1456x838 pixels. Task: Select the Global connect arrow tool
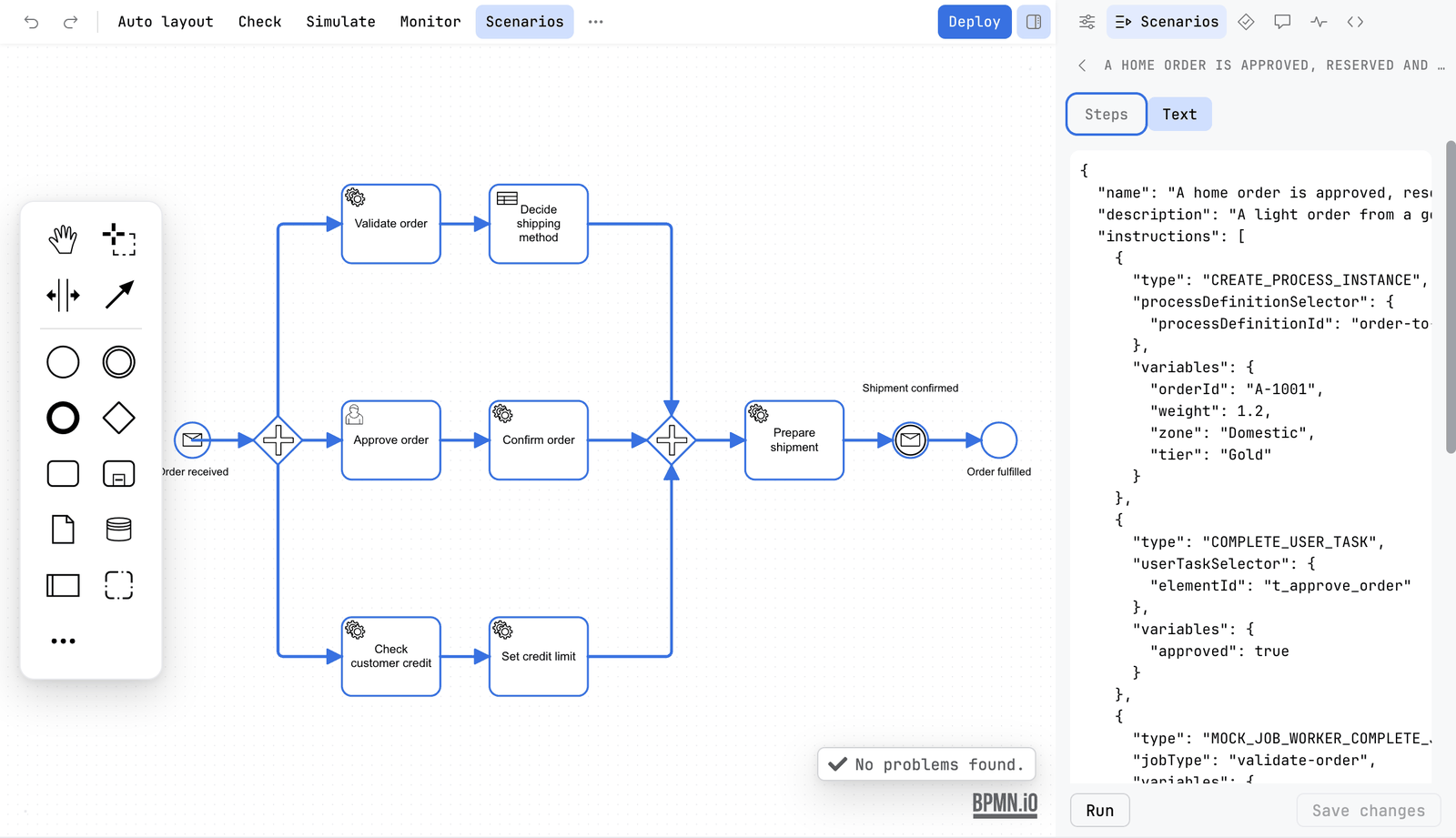coord(119,295)
